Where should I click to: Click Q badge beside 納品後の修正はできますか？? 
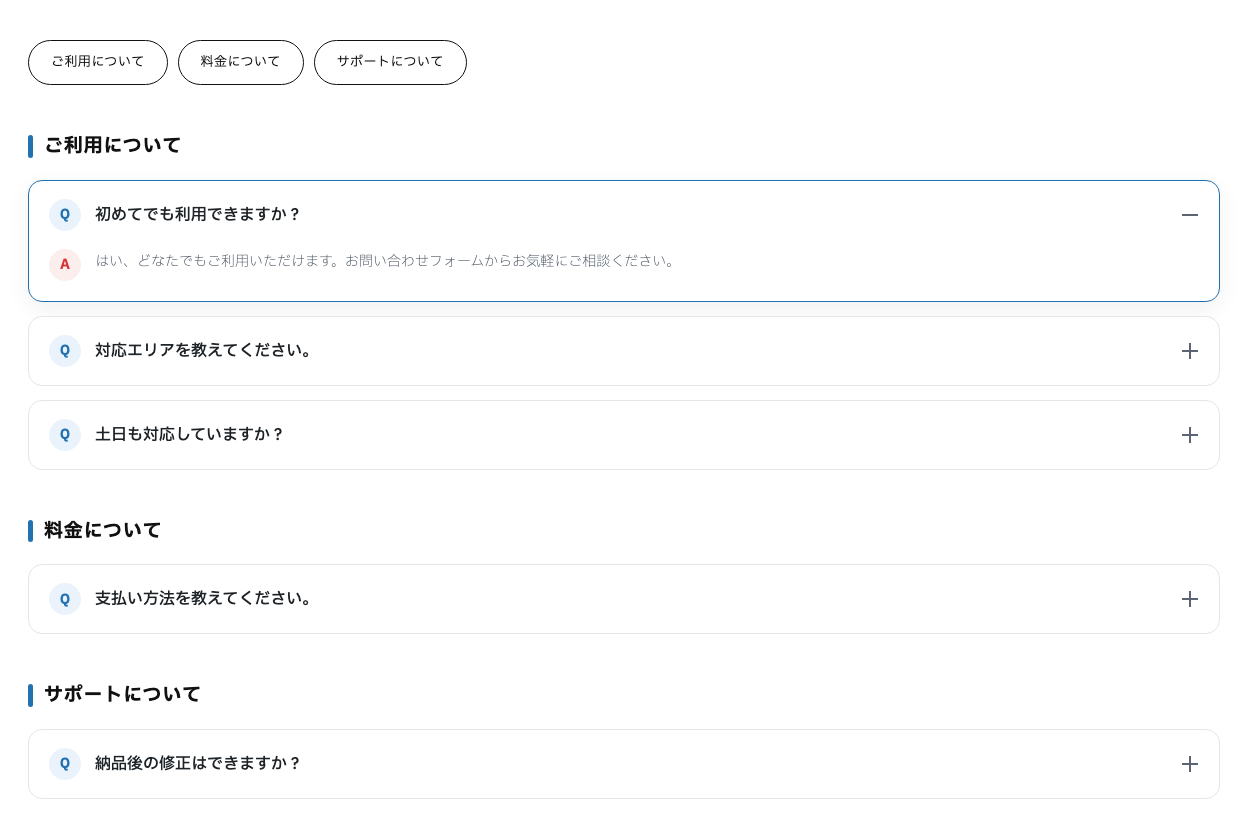tap(65, 764)
